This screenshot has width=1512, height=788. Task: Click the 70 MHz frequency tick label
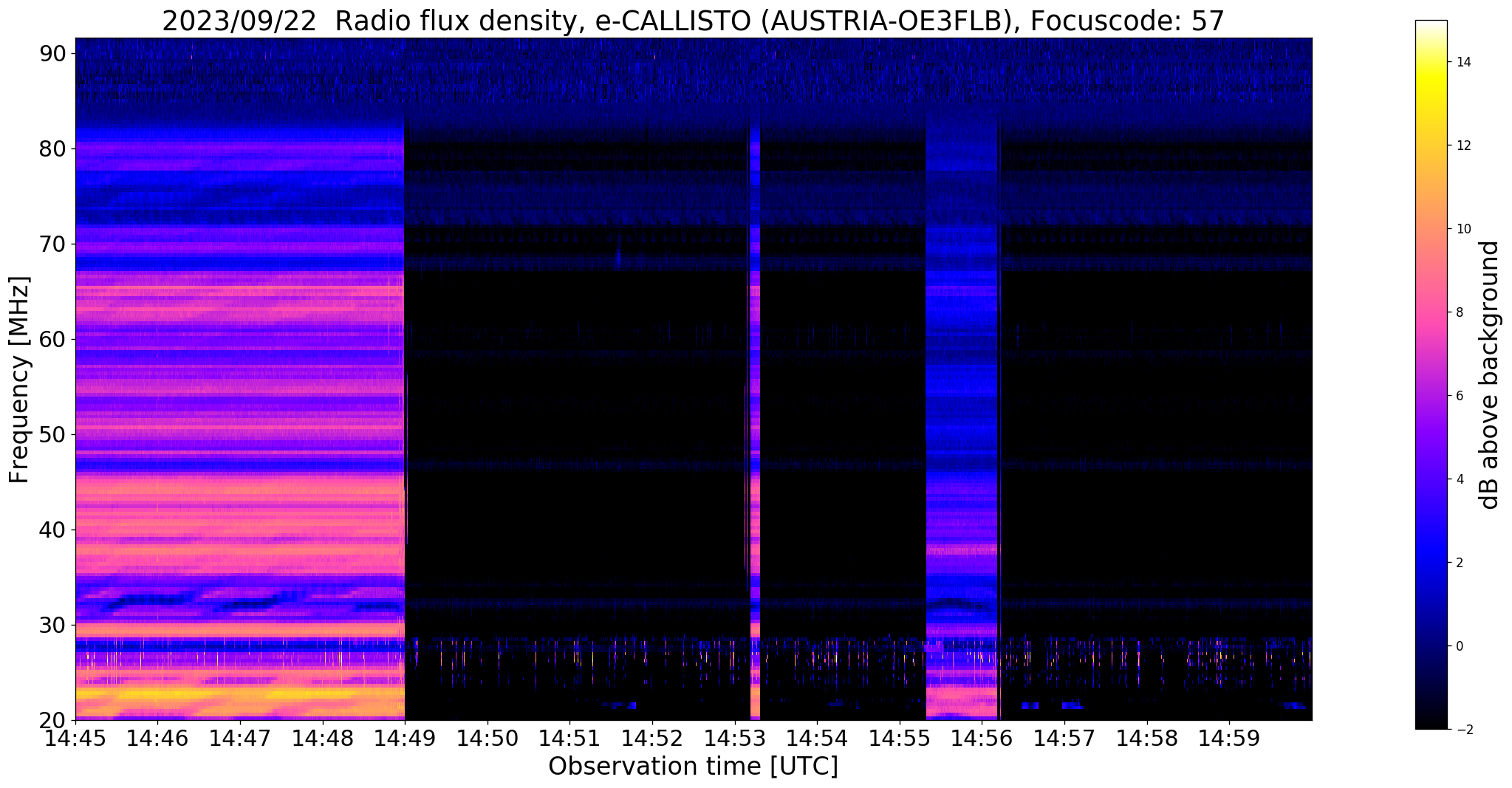coord(53,244)
